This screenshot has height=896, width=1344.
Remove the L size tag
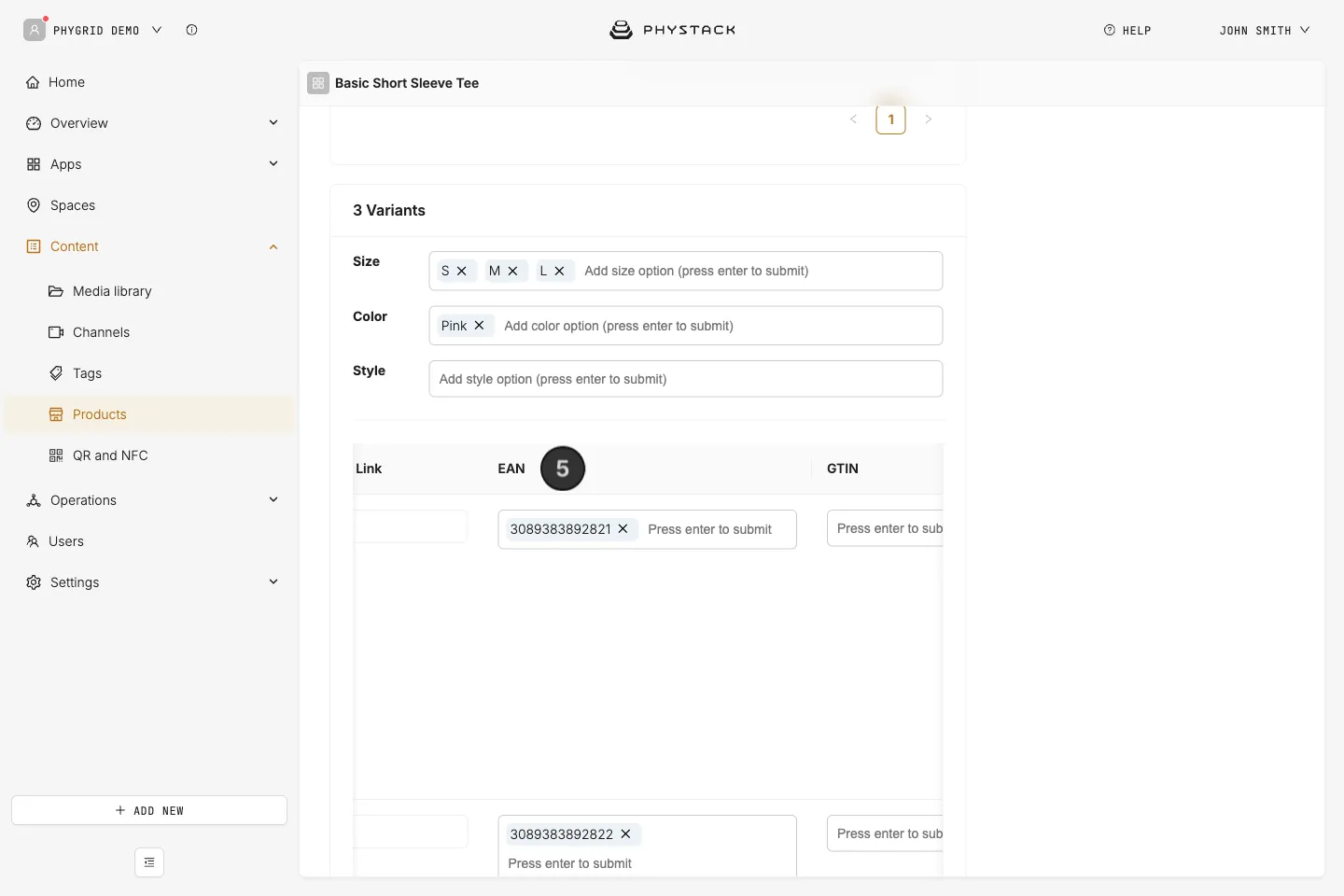pos(559,271)
